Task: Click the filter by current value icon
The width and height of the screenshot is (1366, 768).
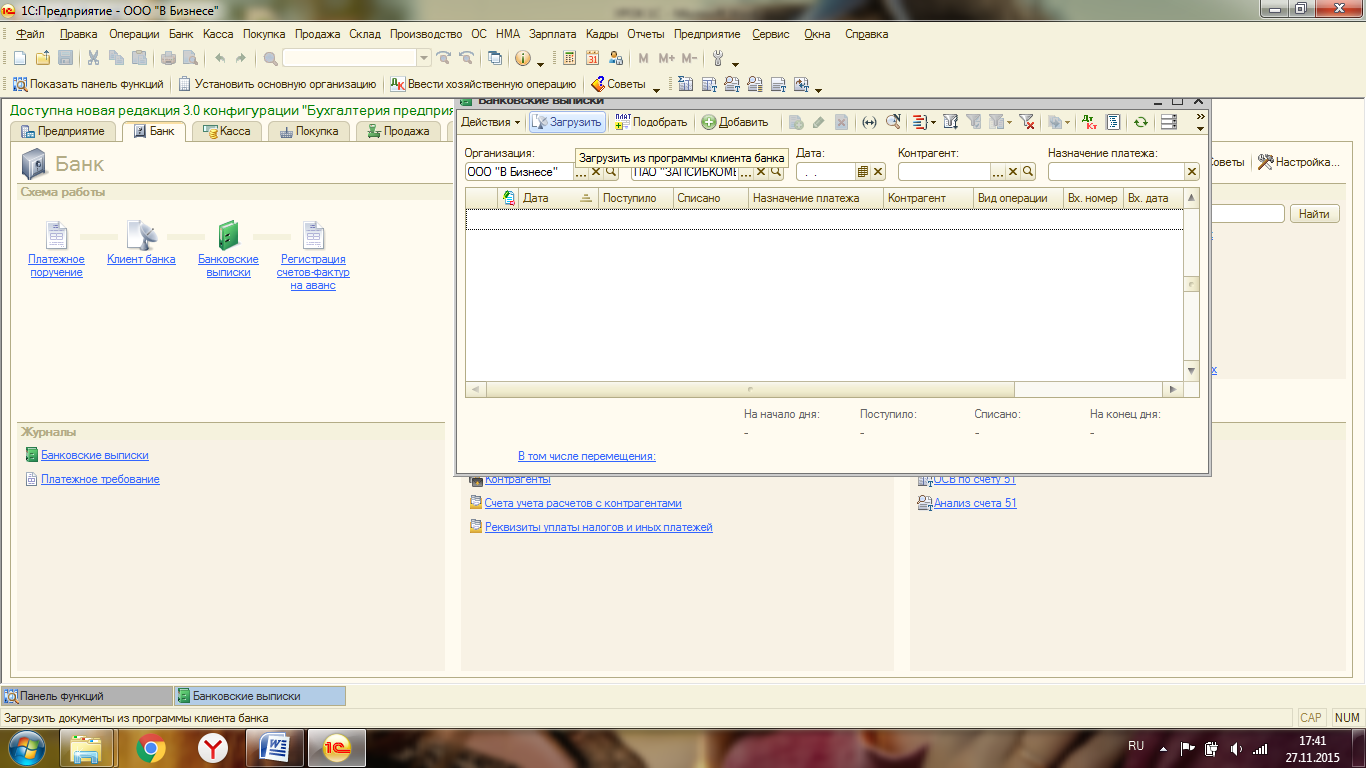Action: [x=973, y=122]
